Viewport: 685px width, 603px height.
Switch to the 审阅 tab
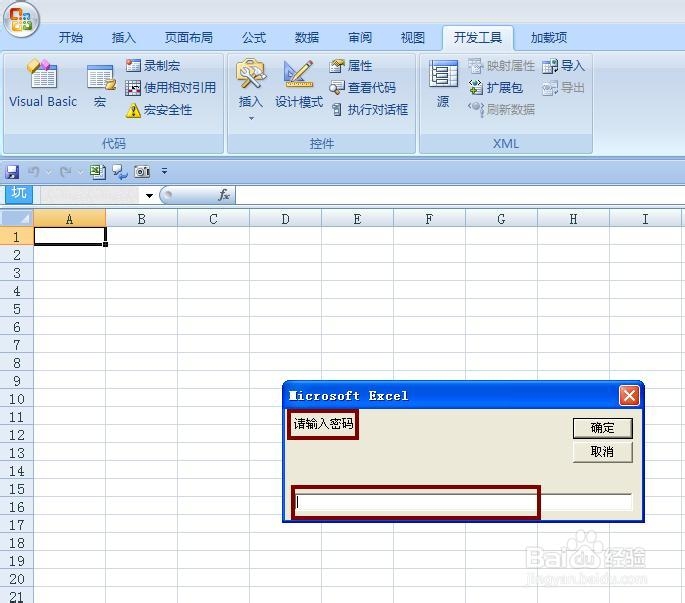(360, 38)
